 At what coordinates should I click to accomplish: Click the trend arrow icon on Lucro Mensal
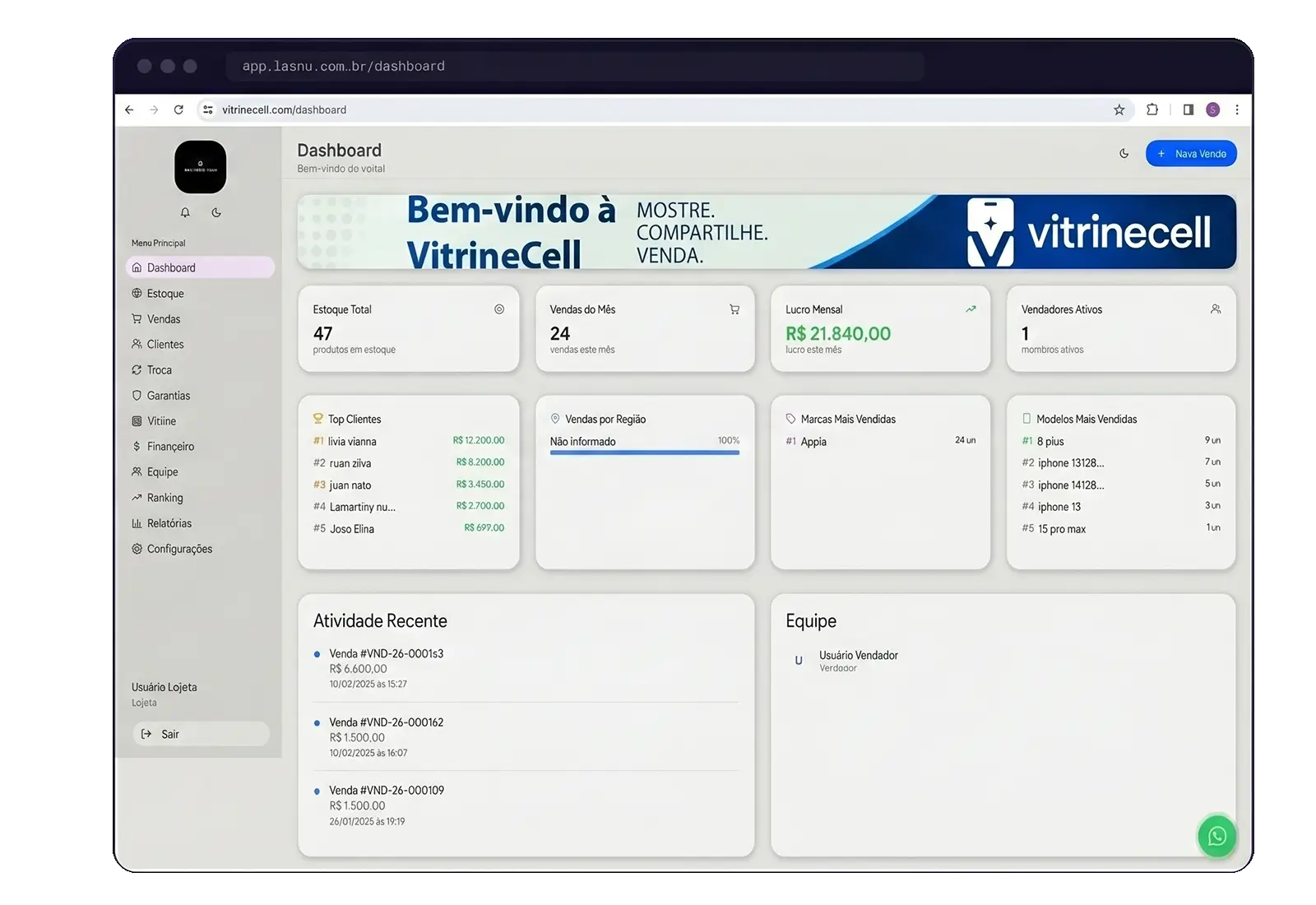click(971, 309)
